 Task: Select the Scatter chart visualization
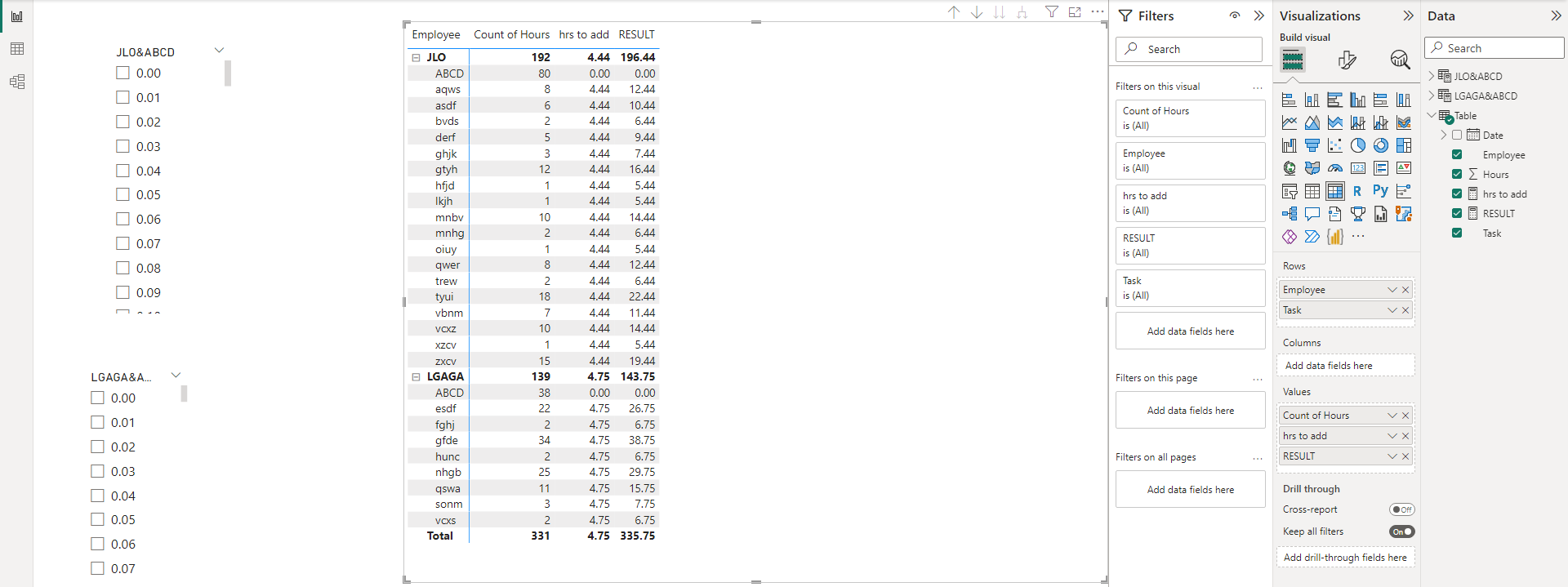[1335, 145]
